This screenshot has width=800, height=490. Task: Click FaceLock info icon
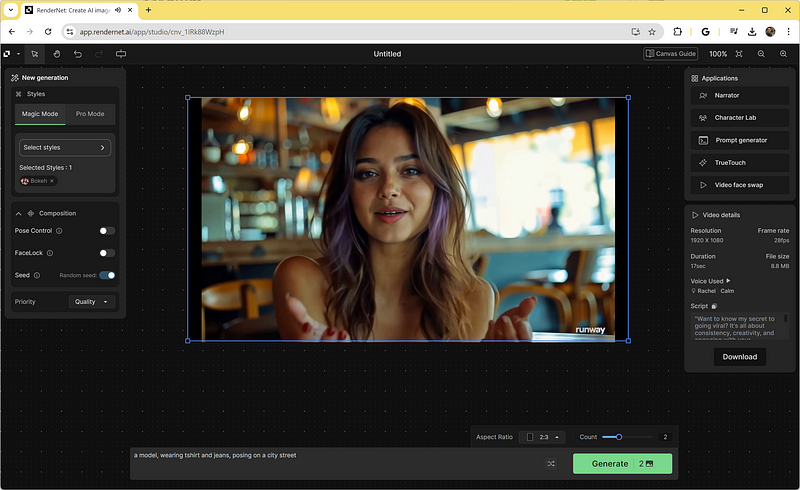[50, 253]
